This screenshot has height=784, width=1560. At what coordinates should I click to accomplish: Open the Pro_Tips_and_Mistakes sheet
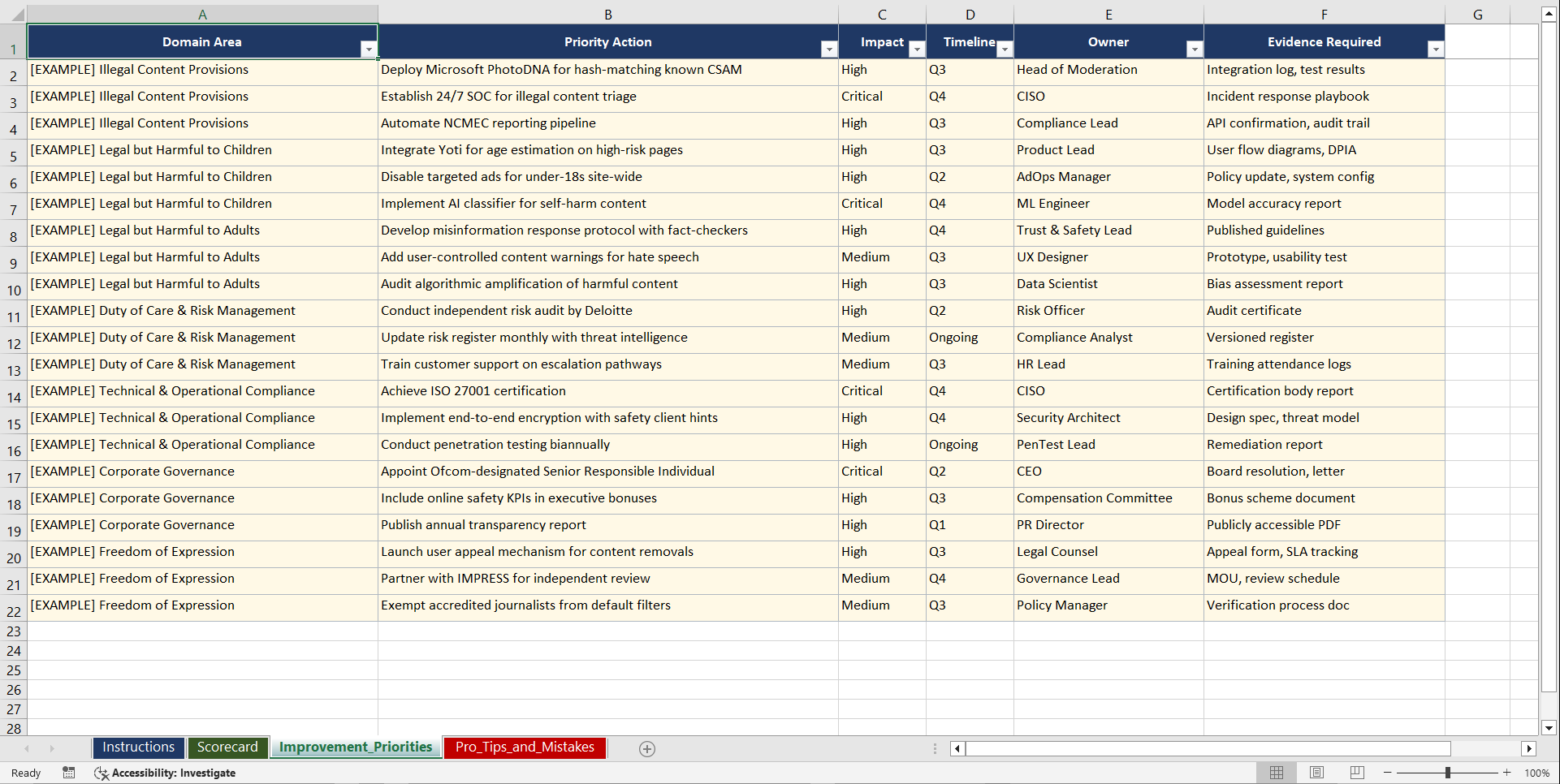pyautogui.click(x=524, y=747)
